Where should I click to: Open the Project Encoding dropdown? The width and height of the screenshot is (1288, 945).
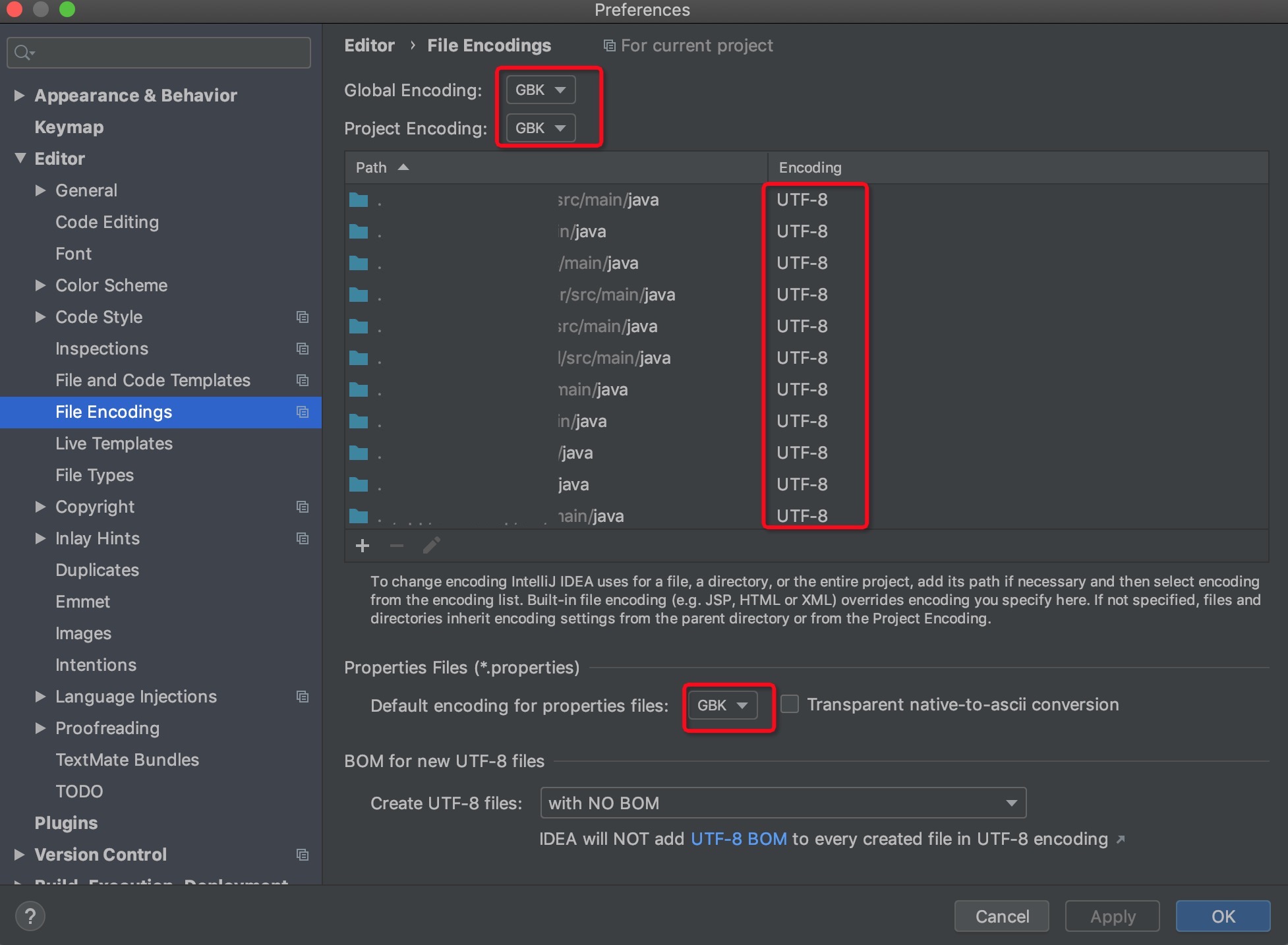tap(541, 128)
